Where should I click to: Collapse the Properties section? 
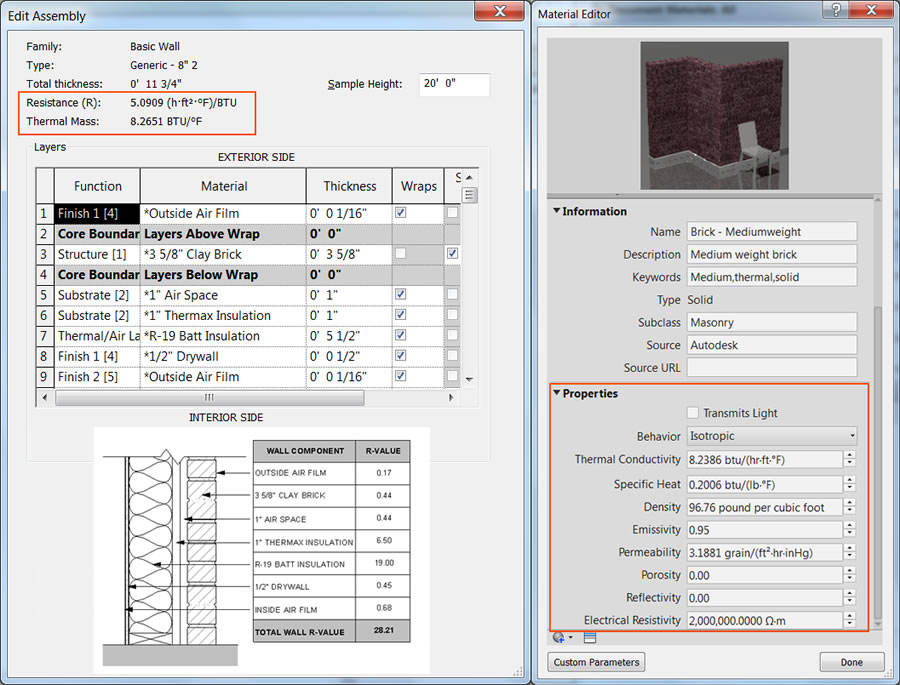click(x=556, y=393)
